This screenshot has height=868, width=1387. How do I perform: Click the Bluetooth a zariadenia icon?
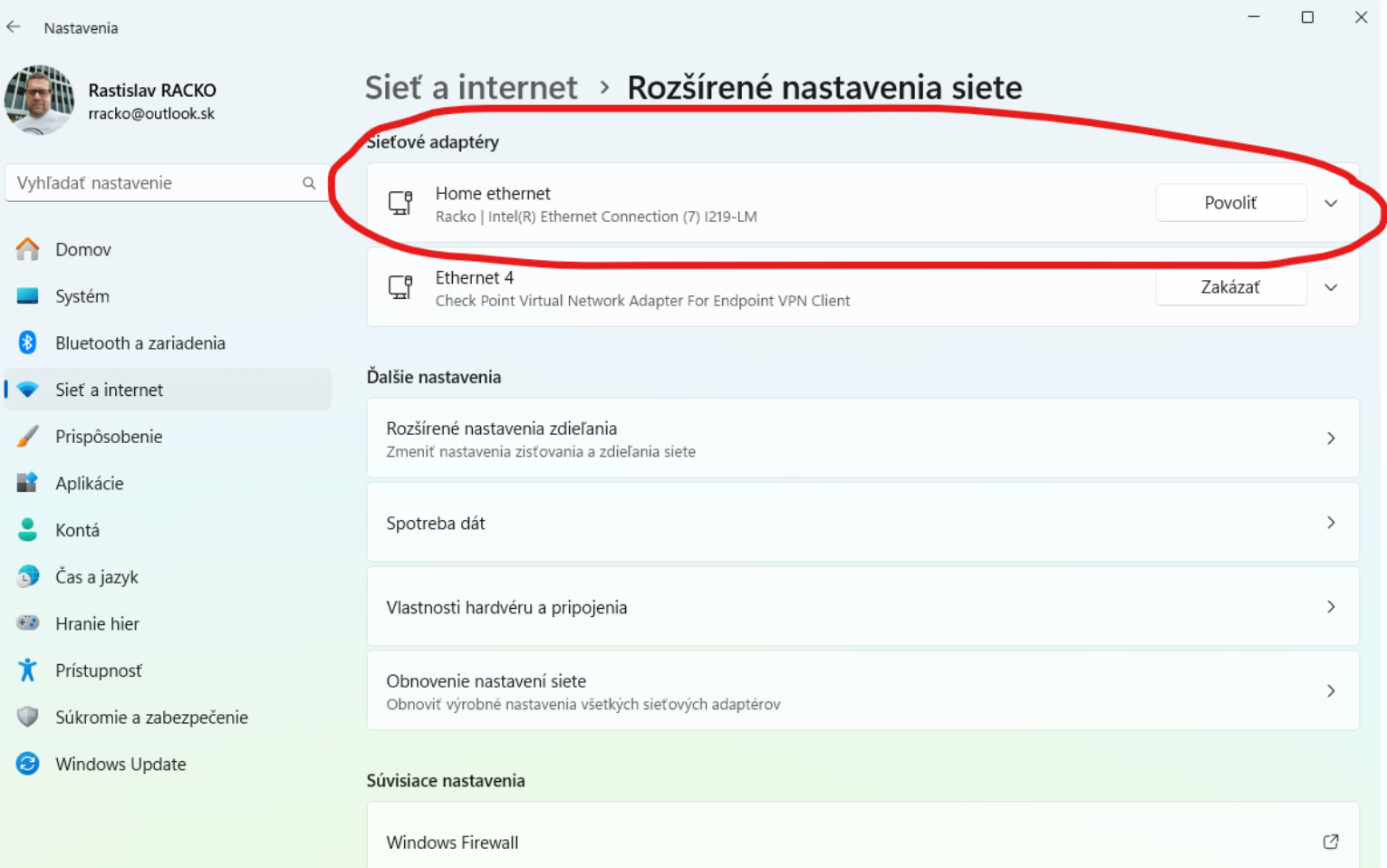(x=28, y=342)
